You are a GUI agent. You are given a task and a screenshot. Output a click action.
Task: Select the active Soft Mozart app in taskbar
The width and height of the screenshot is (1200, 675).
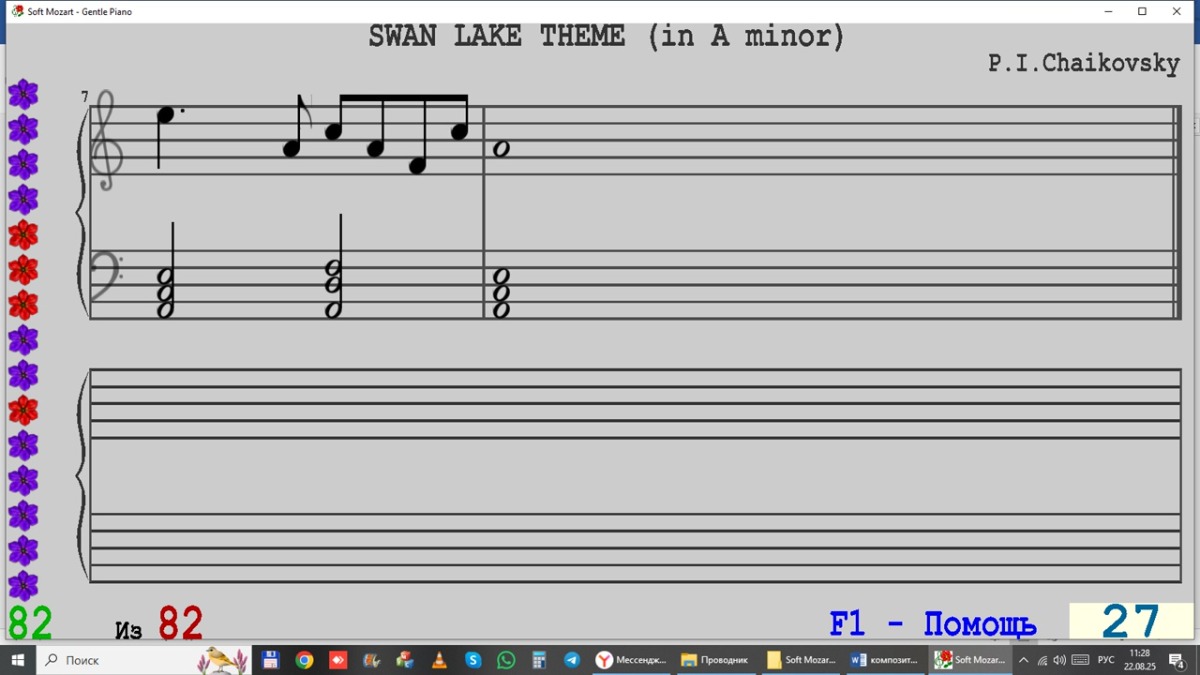[x=971, y=660]
